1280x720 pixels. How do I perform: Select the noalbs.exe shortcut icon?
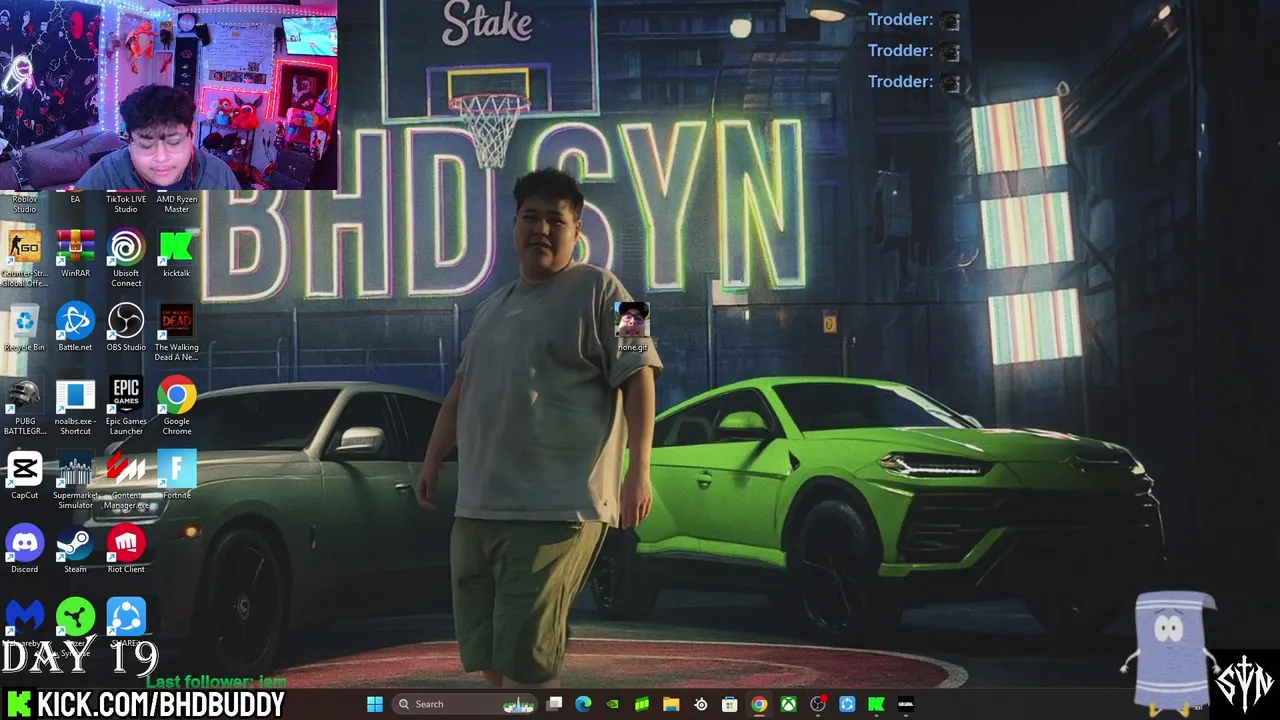click(75, 406)
